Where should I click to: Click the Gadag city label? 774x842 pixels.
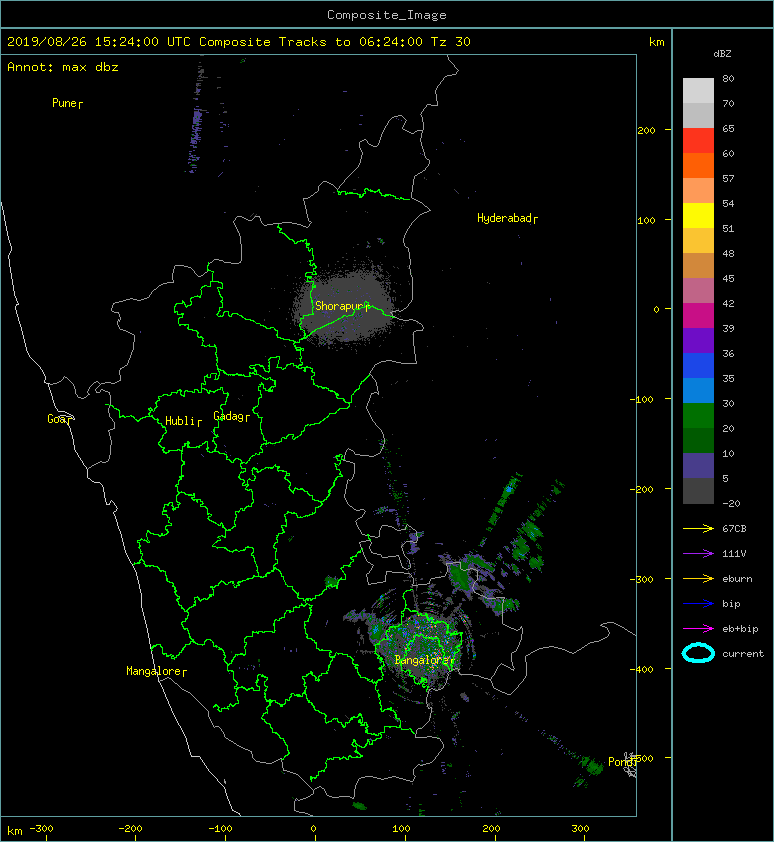click(x=229, y=416)
